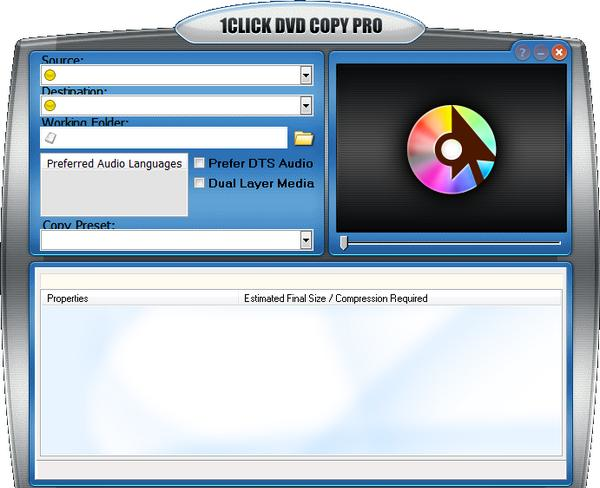
Task: Click the yellow disc icon in Destination field
Action: pyautogui.click(x=50, y=106)
